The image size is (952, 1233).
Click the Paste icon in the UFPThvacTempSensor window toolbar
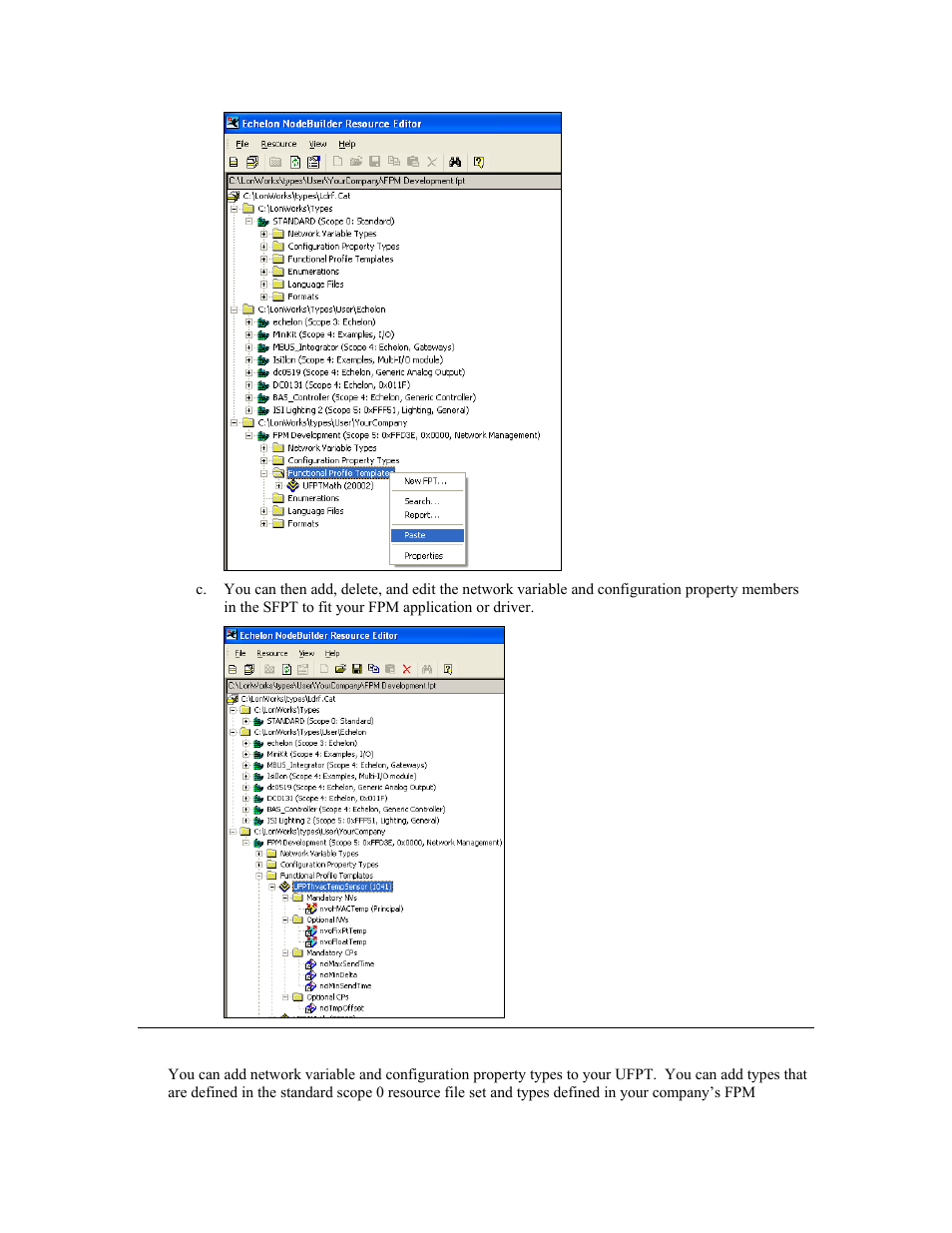click(390, 669)
